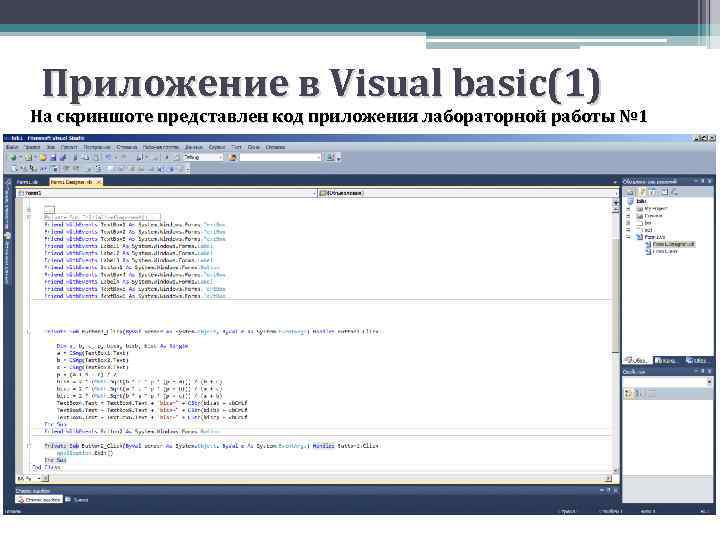720x540 pixels.
Task: Select the Form1.Designer.vb editor tab
Action: (71, 182)
